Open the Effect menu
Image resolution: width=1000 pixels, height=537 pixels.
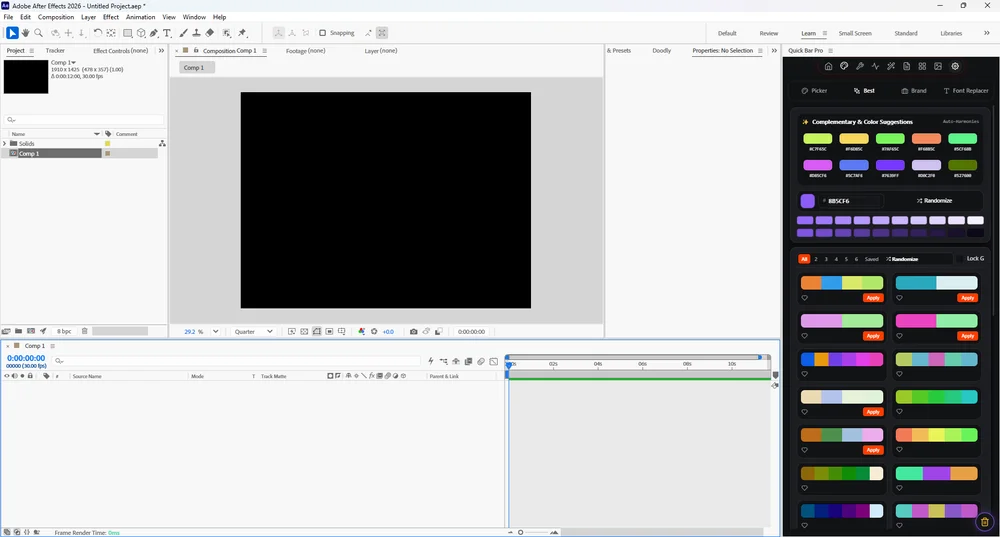coord(111,17)
